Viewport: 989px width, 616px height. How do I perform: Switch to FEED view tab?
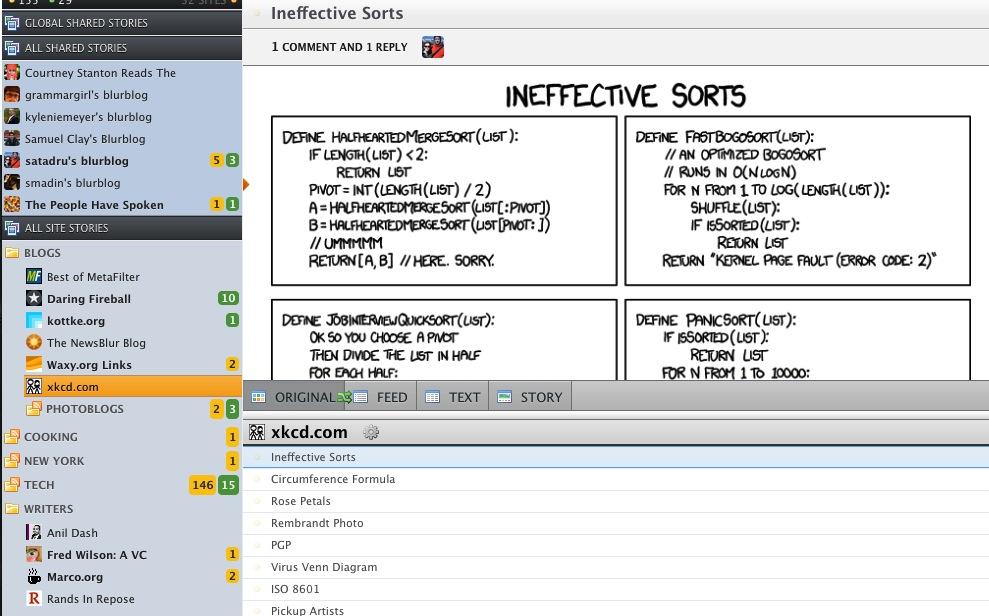tap(380, 397)
